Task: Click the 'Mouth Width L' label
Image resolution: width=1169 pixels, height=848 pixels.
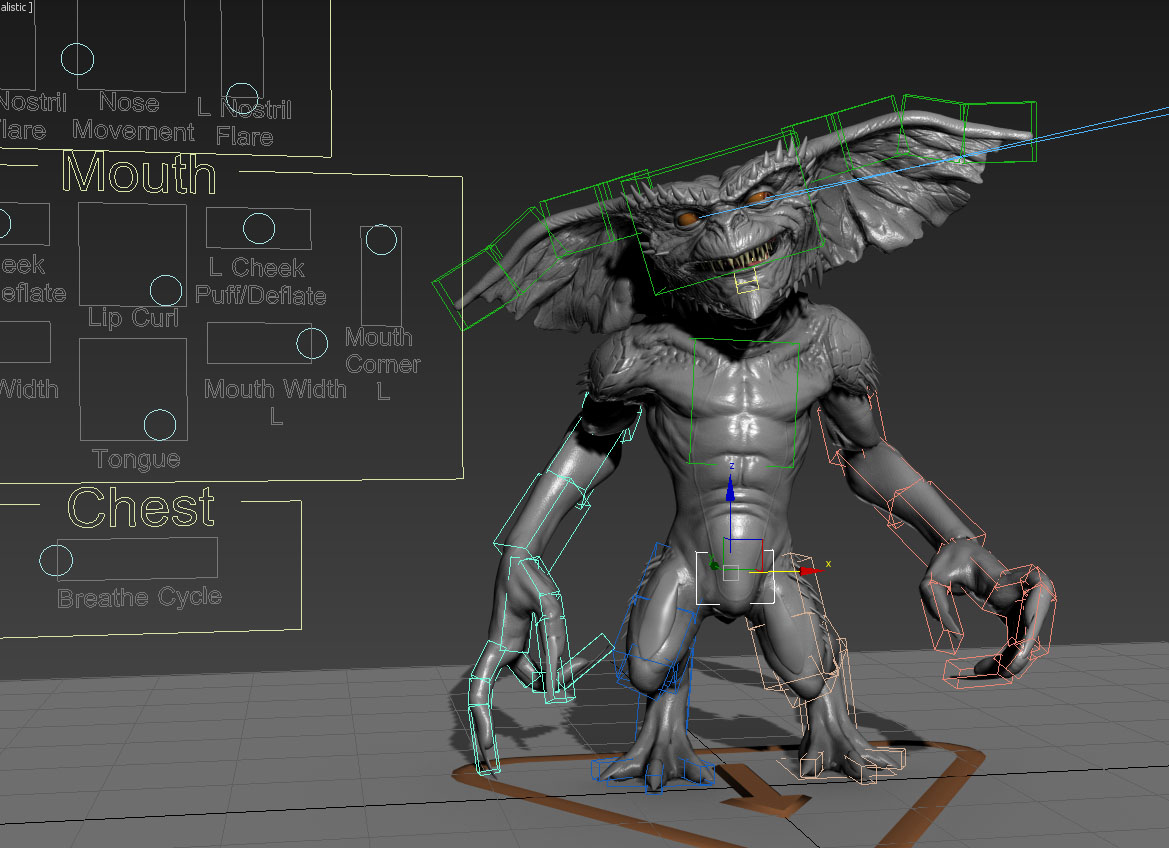Action: tap(275, 401)
